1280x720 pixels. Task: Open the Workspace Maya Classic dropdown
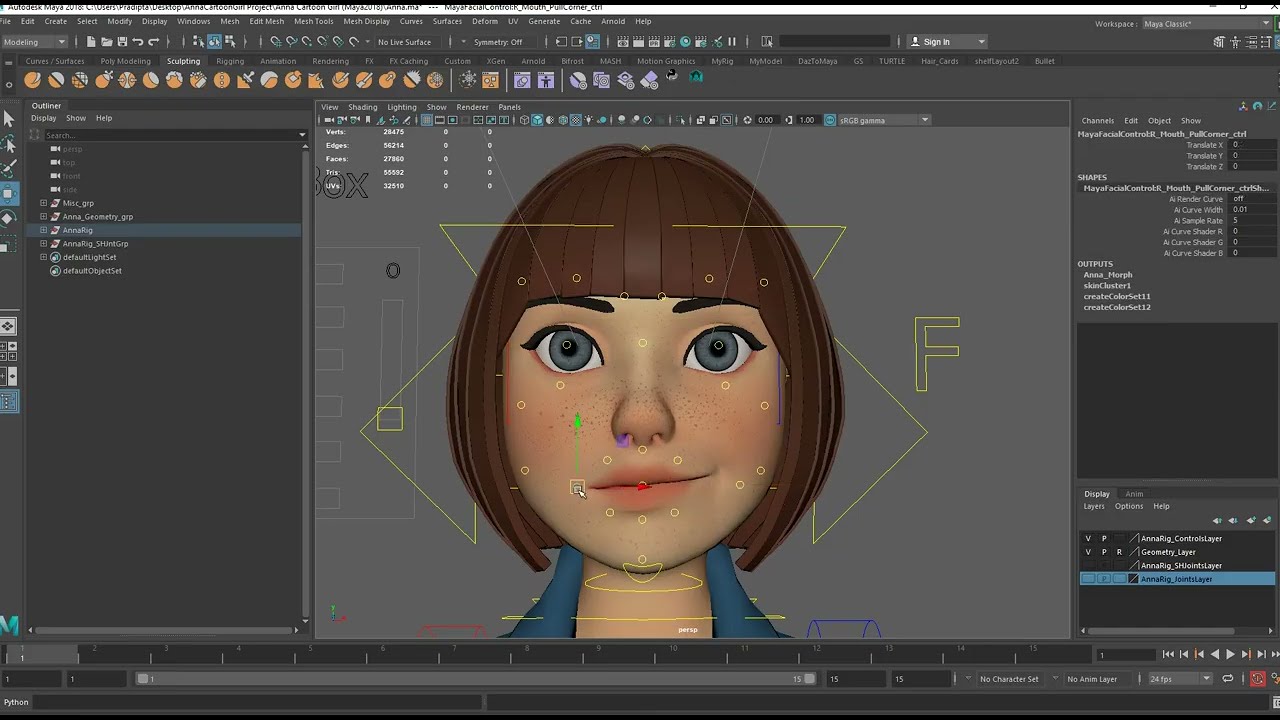coord(1205,24)
